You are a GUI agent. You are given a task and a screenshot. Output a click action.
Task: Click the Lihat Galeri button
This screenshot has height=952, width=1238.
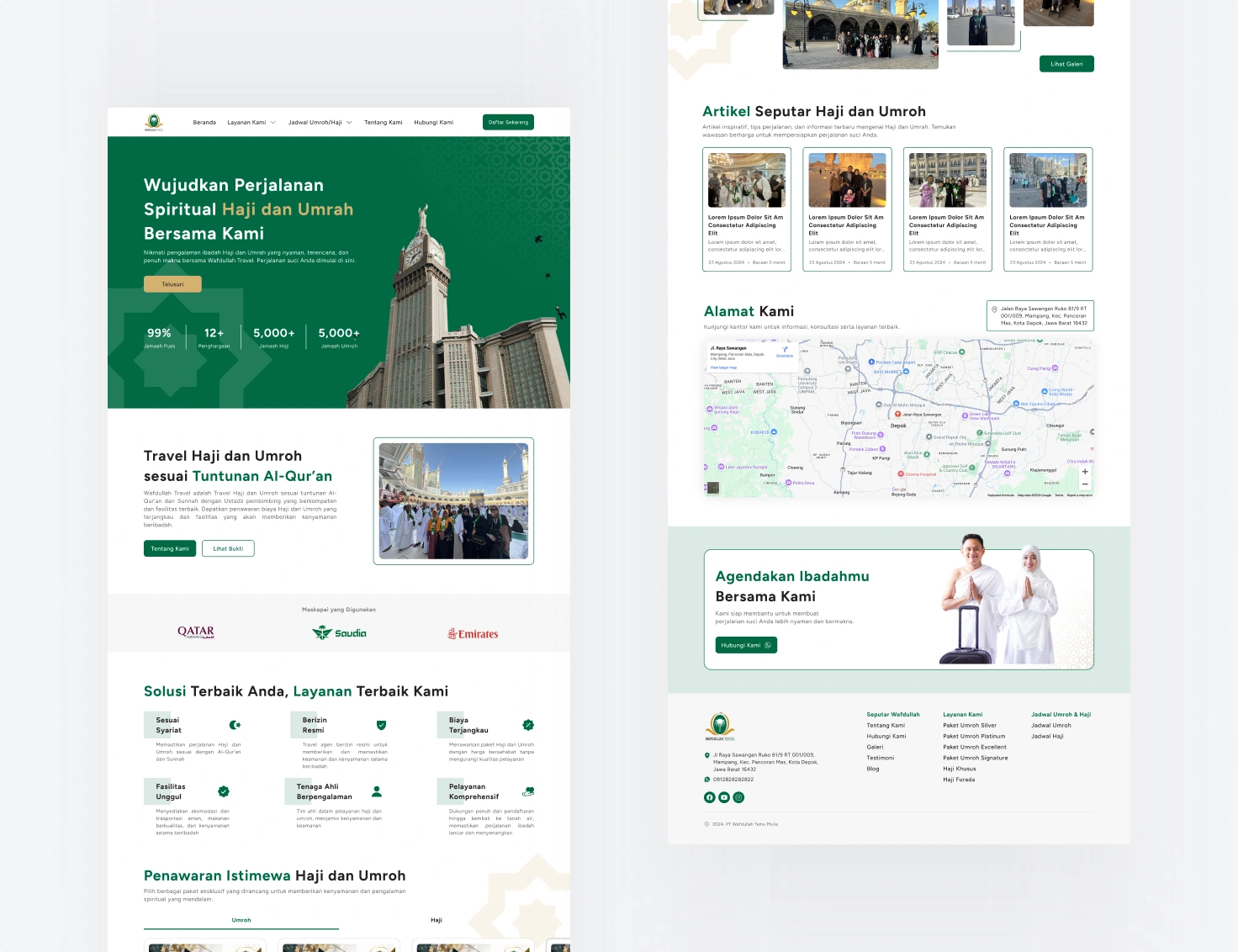point(1066,64)
